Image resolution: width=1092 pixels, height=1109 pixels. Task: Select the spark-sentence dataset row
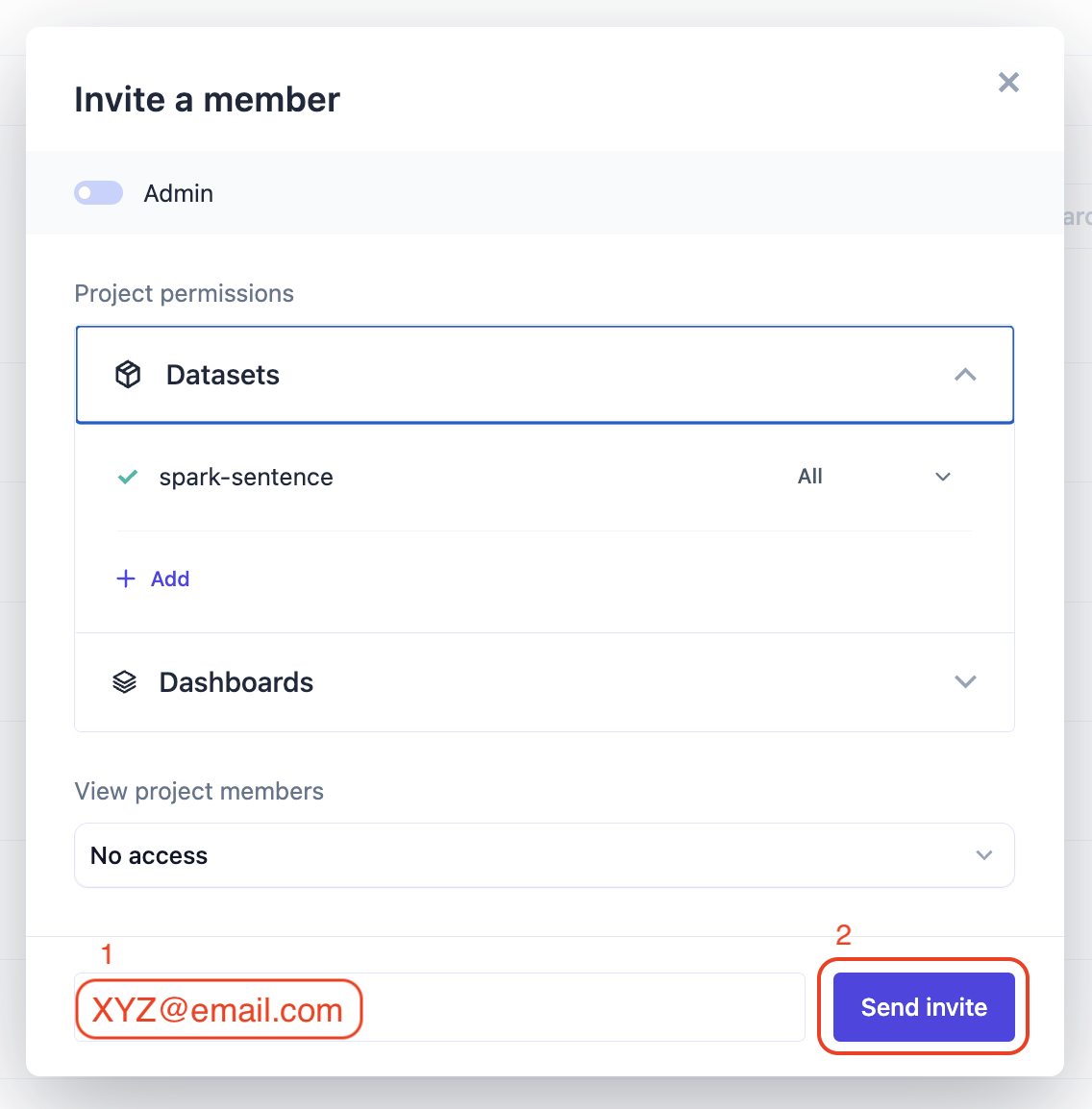(x=246, y=477)
